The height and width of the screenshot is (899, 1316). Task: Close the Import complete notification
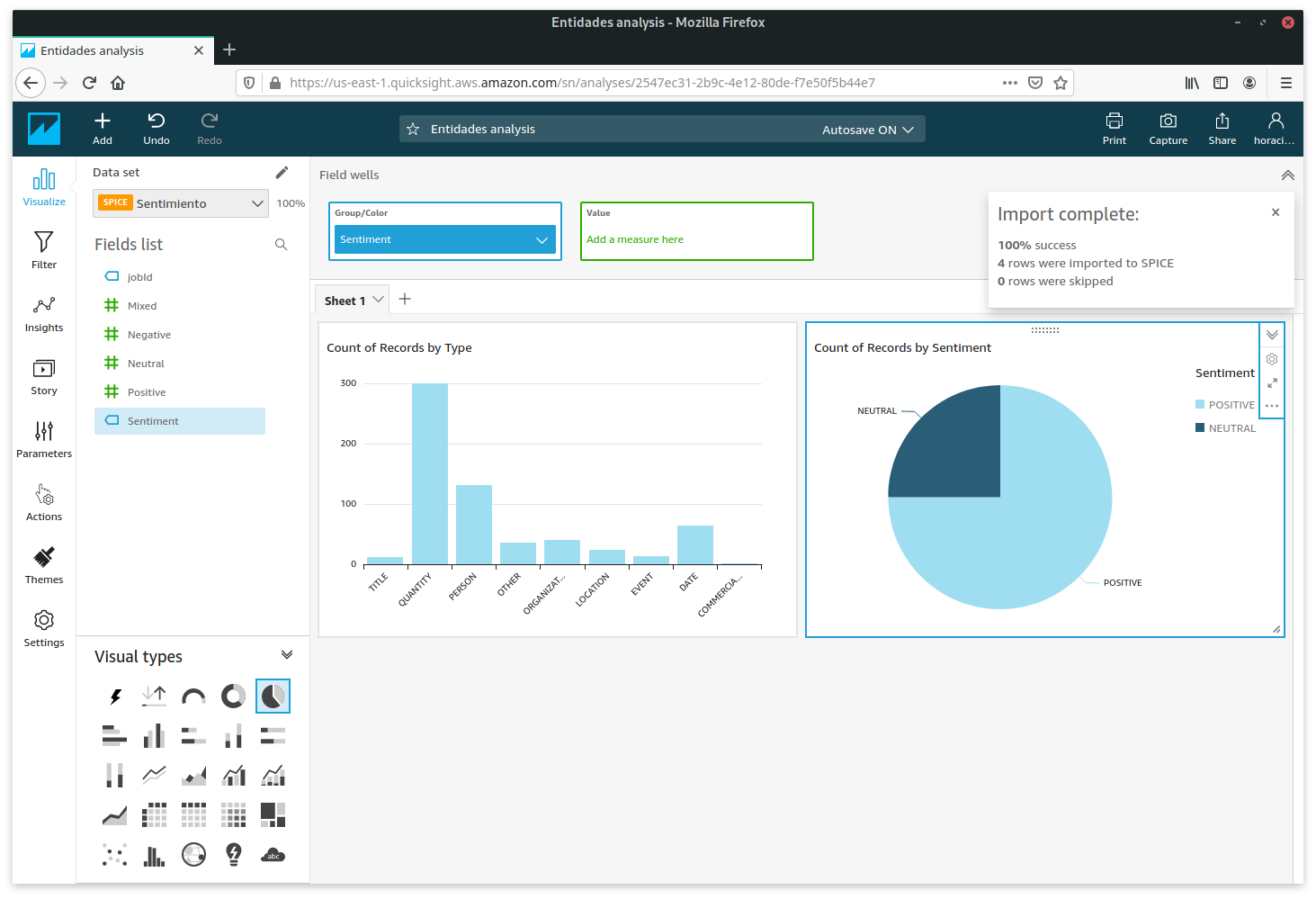(x=1276, y=212)
